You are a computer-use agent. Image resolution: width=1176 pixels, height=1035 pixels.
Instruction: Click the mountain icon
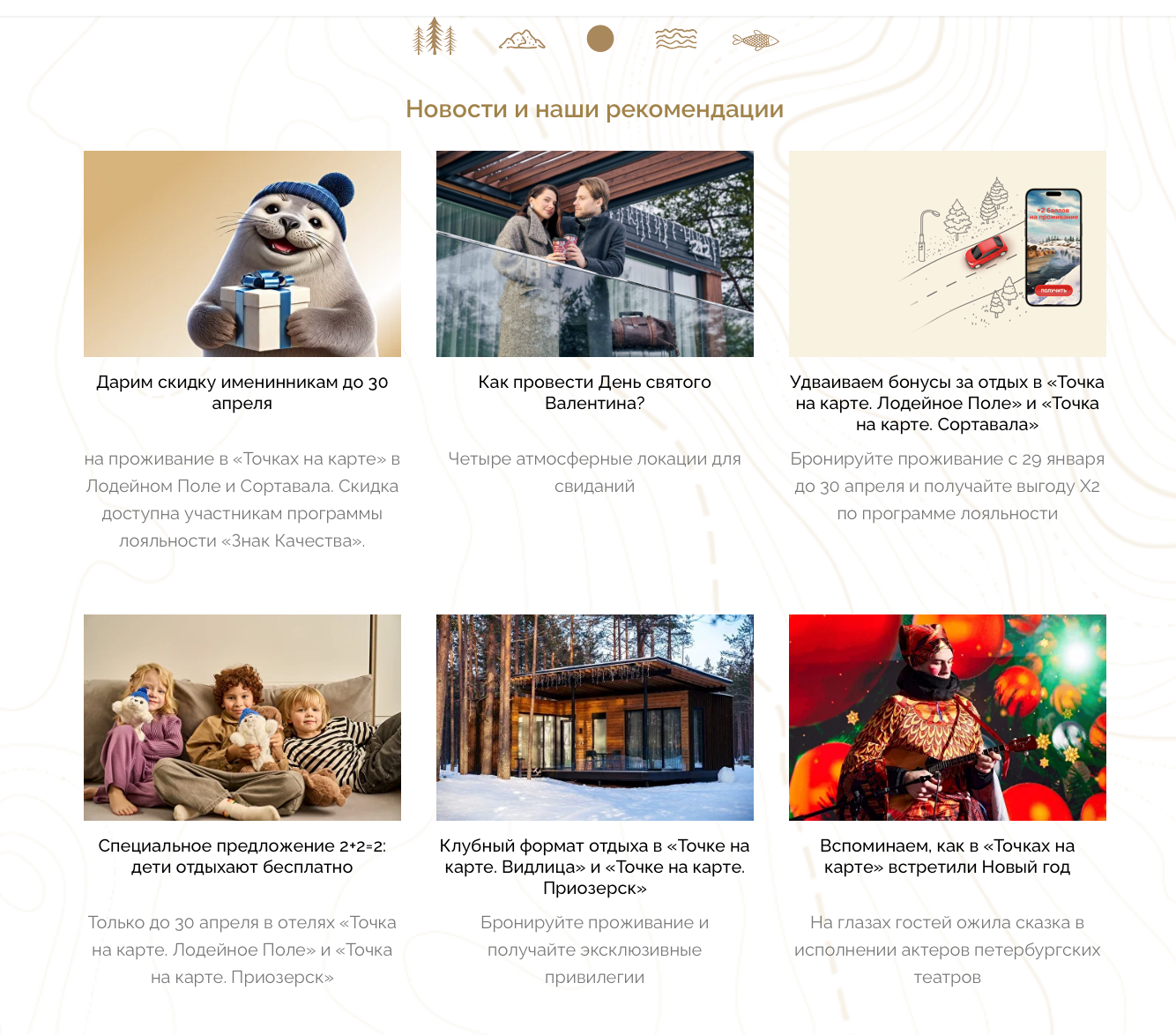click(522, 40)
